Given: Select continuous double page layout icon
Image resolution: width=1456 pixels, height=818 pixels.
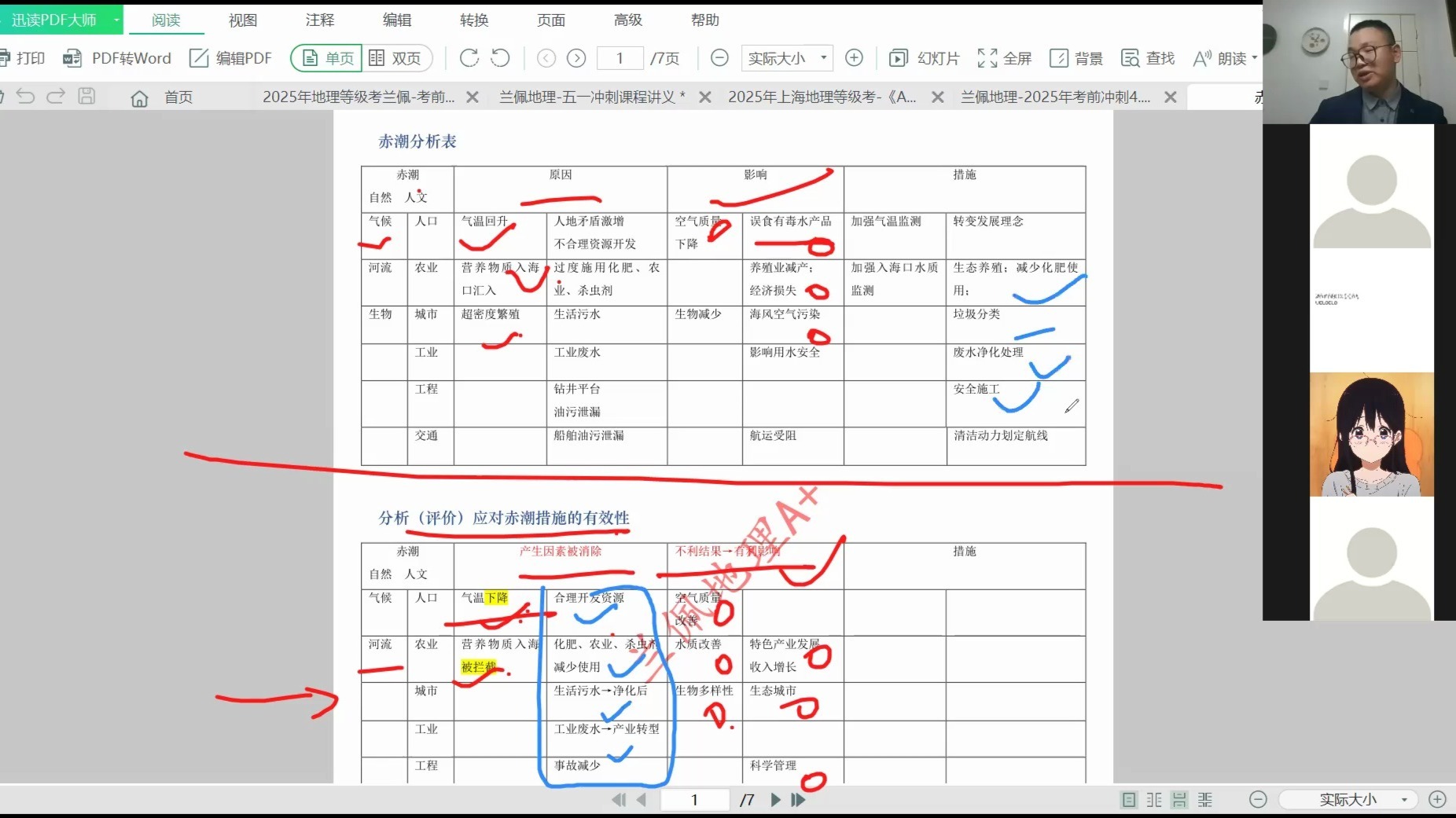Looking at the screenshot, I should [1205, 800].
